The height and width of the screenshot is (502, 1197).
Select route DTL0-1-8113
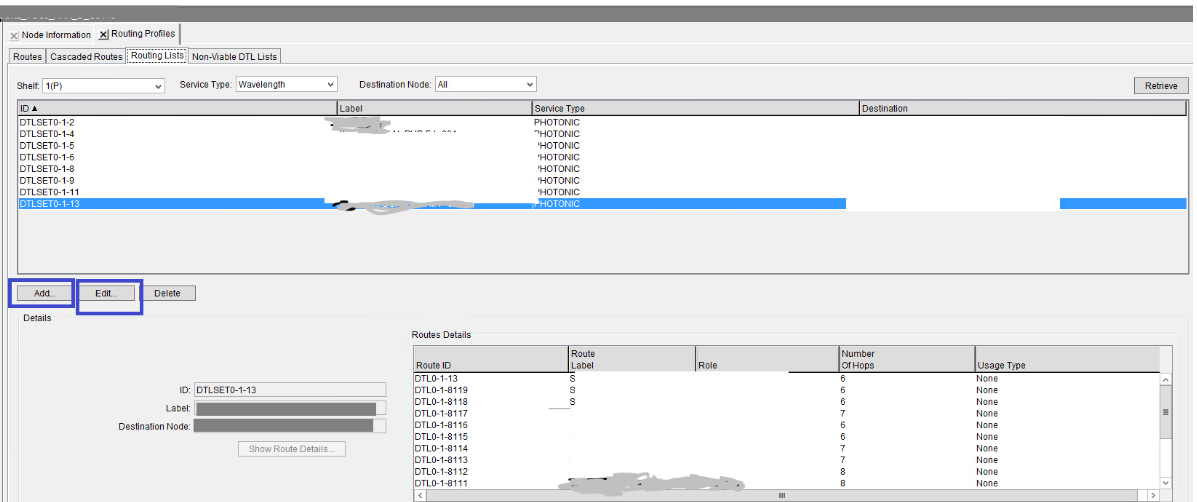click(786, 460)
